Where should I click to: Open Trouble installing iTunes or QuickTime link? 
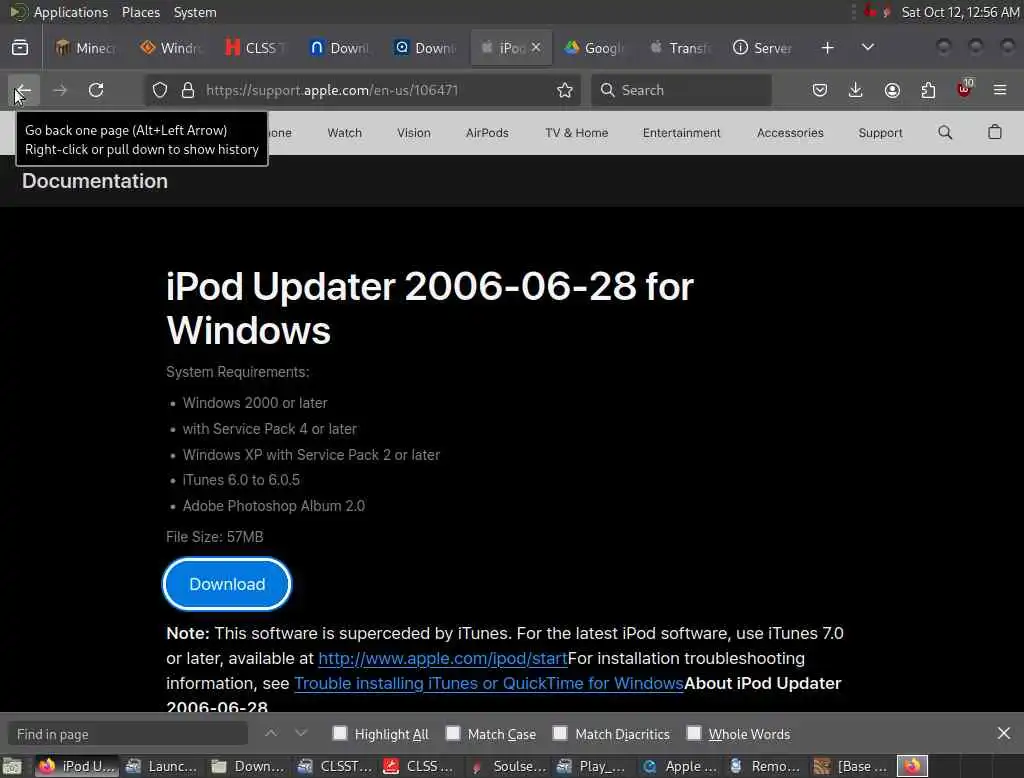(x=488, y=683)
